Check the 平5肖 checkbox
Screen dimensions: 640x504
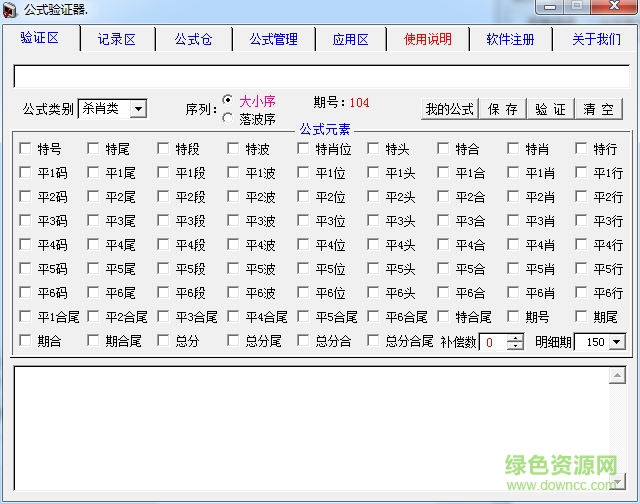pos(513,269)
